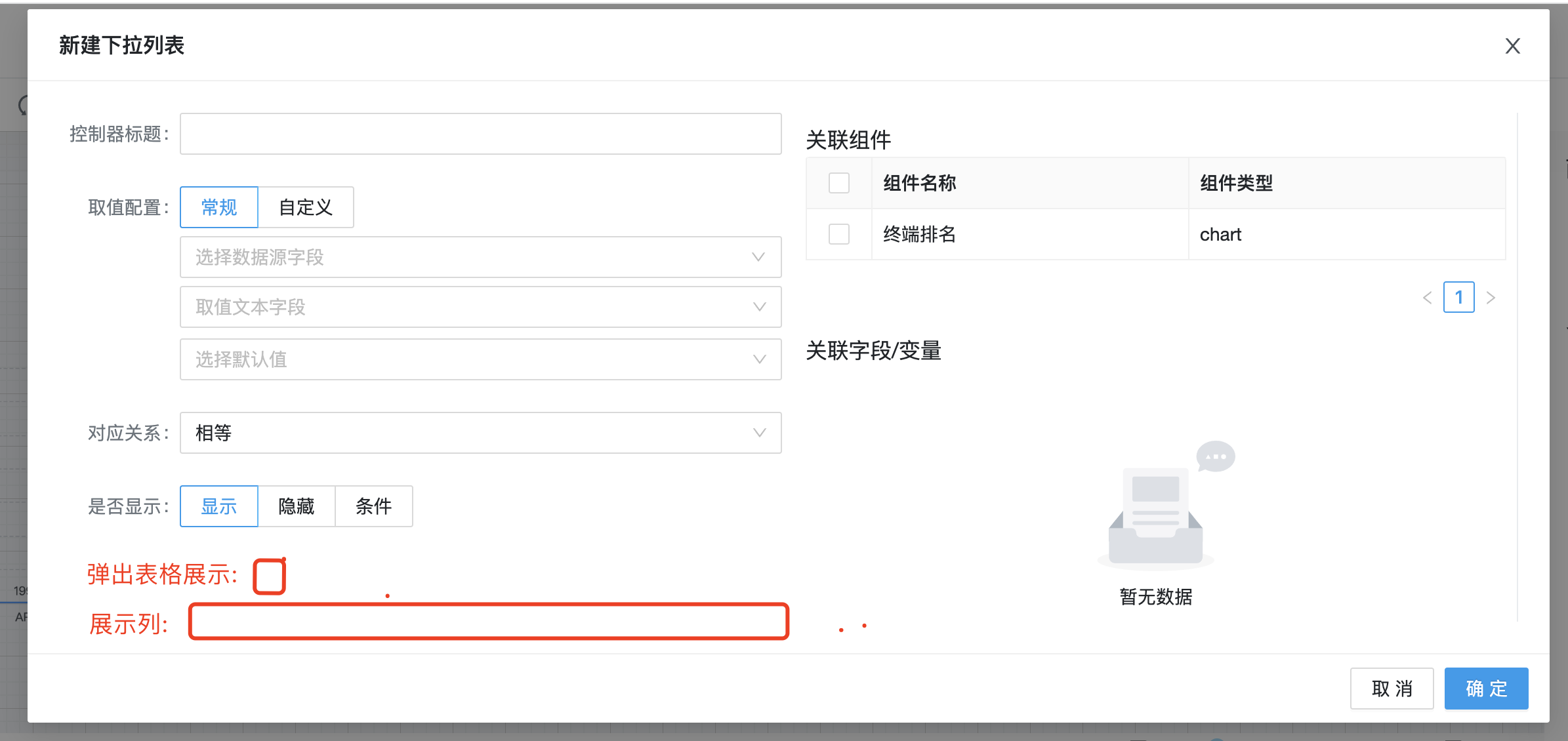Click the pagination next-page arrow
Screen dimensions: 1568x741
point(1491,298)
